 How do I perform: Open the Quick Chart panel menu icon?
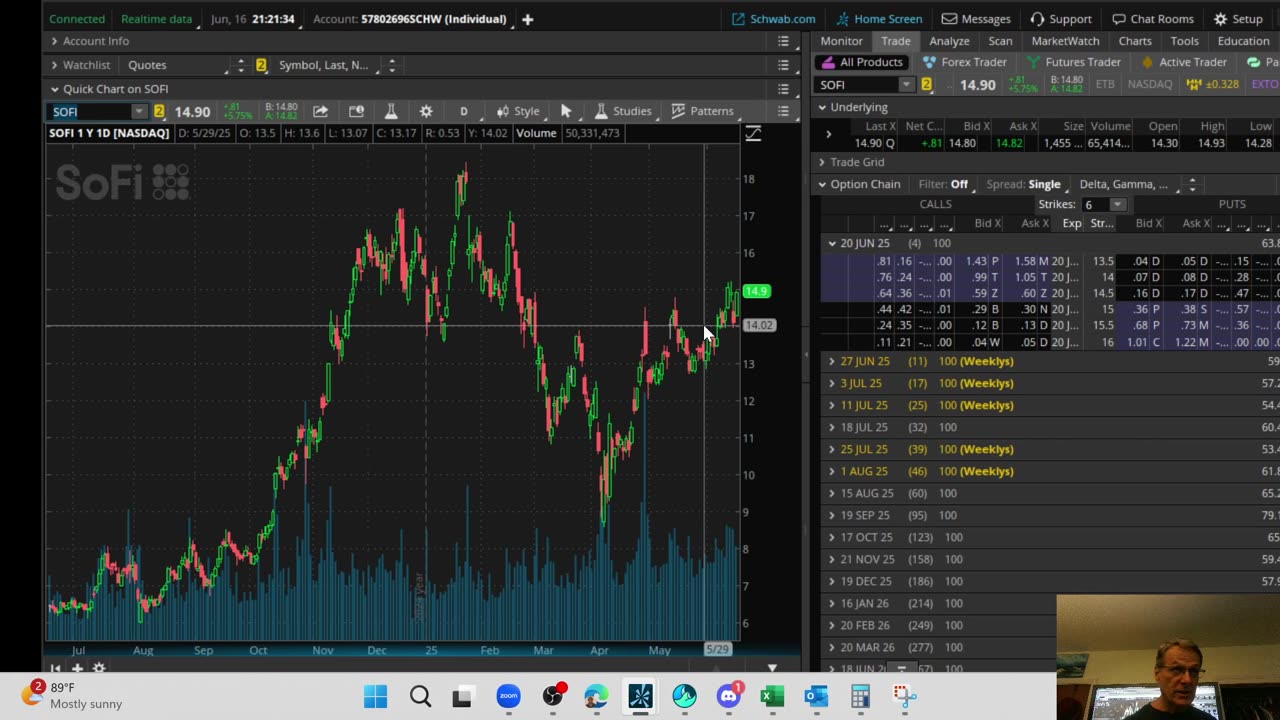[x=784, y=89]
